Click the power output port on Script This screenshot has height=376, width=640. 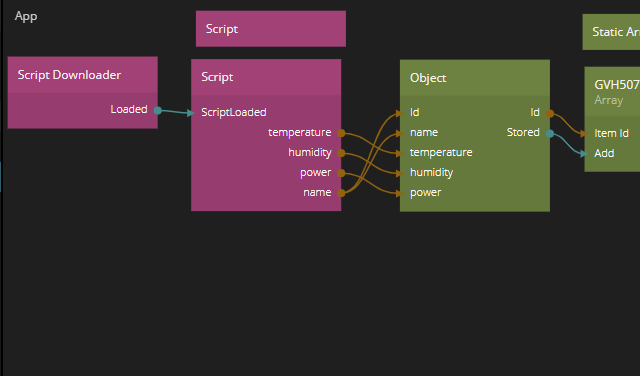click(x=341, y=173)
